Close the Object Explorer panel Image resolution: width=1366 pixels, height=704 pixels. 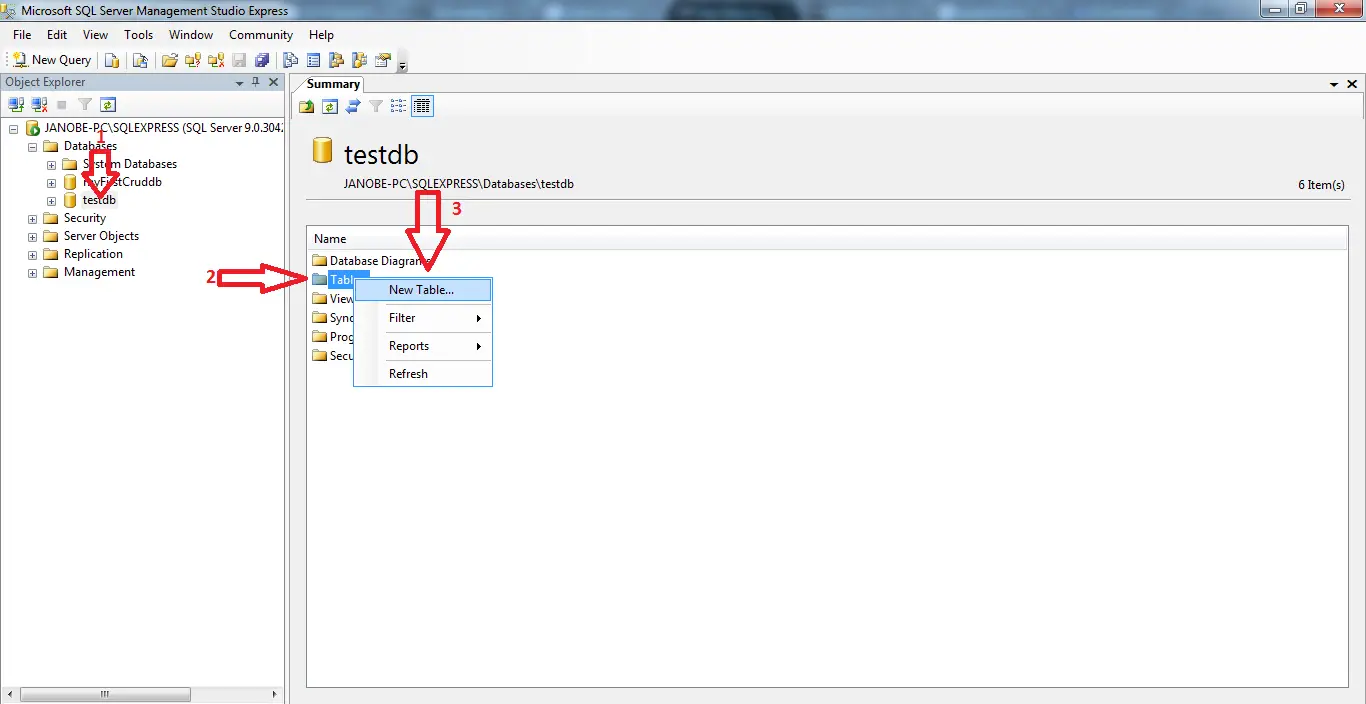(x=274, y=82)
